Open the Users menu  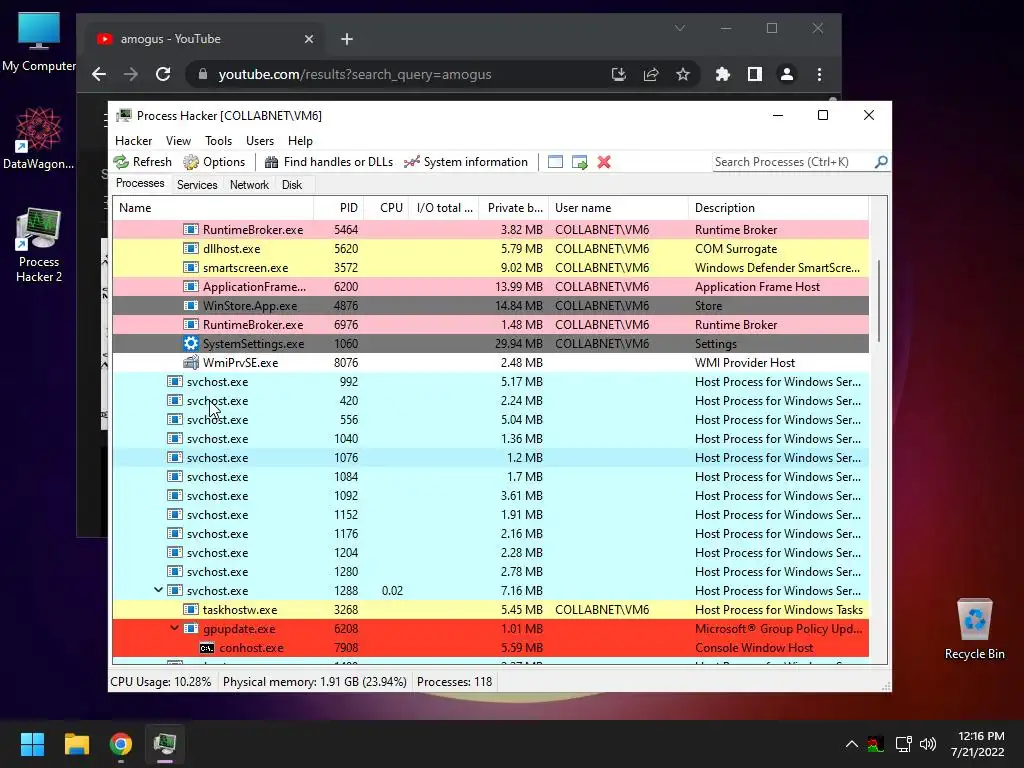(260, 141)
